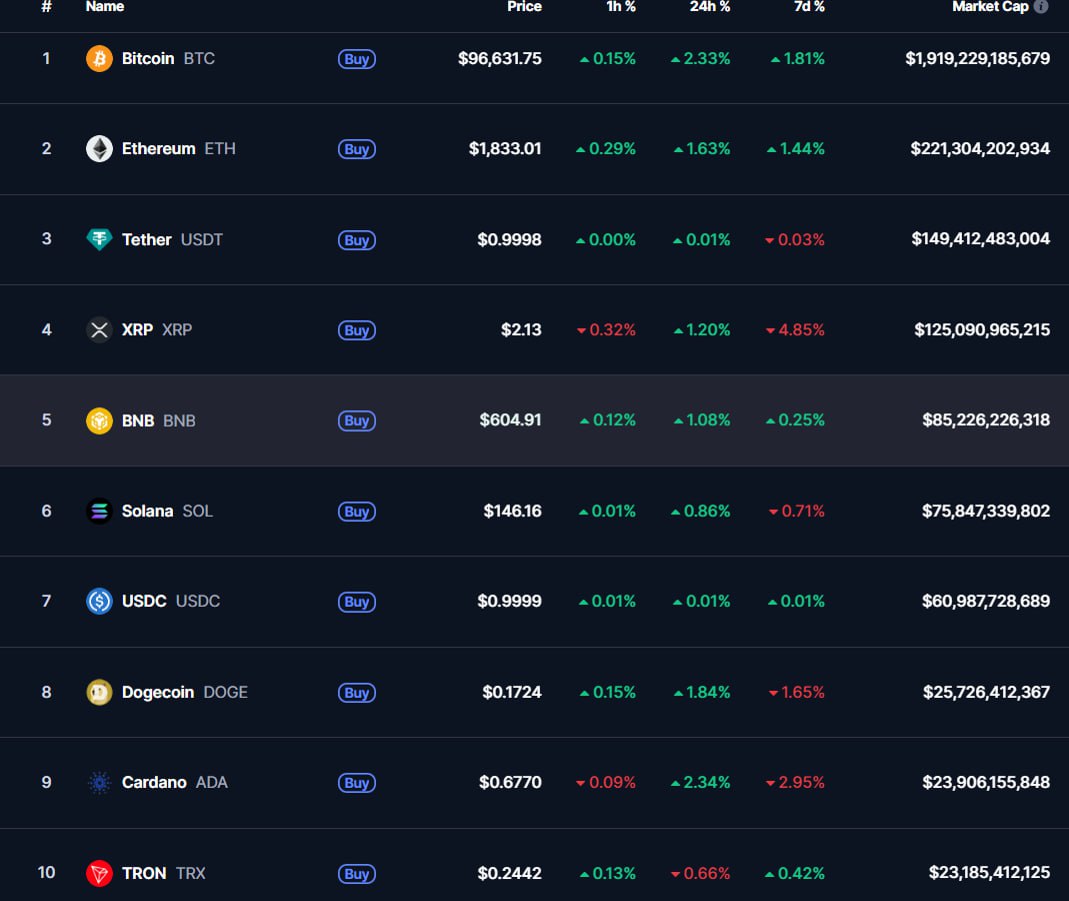Click the Solana logo icon
This screenshot has width=1069, height=901.
(x=99, y=511)
